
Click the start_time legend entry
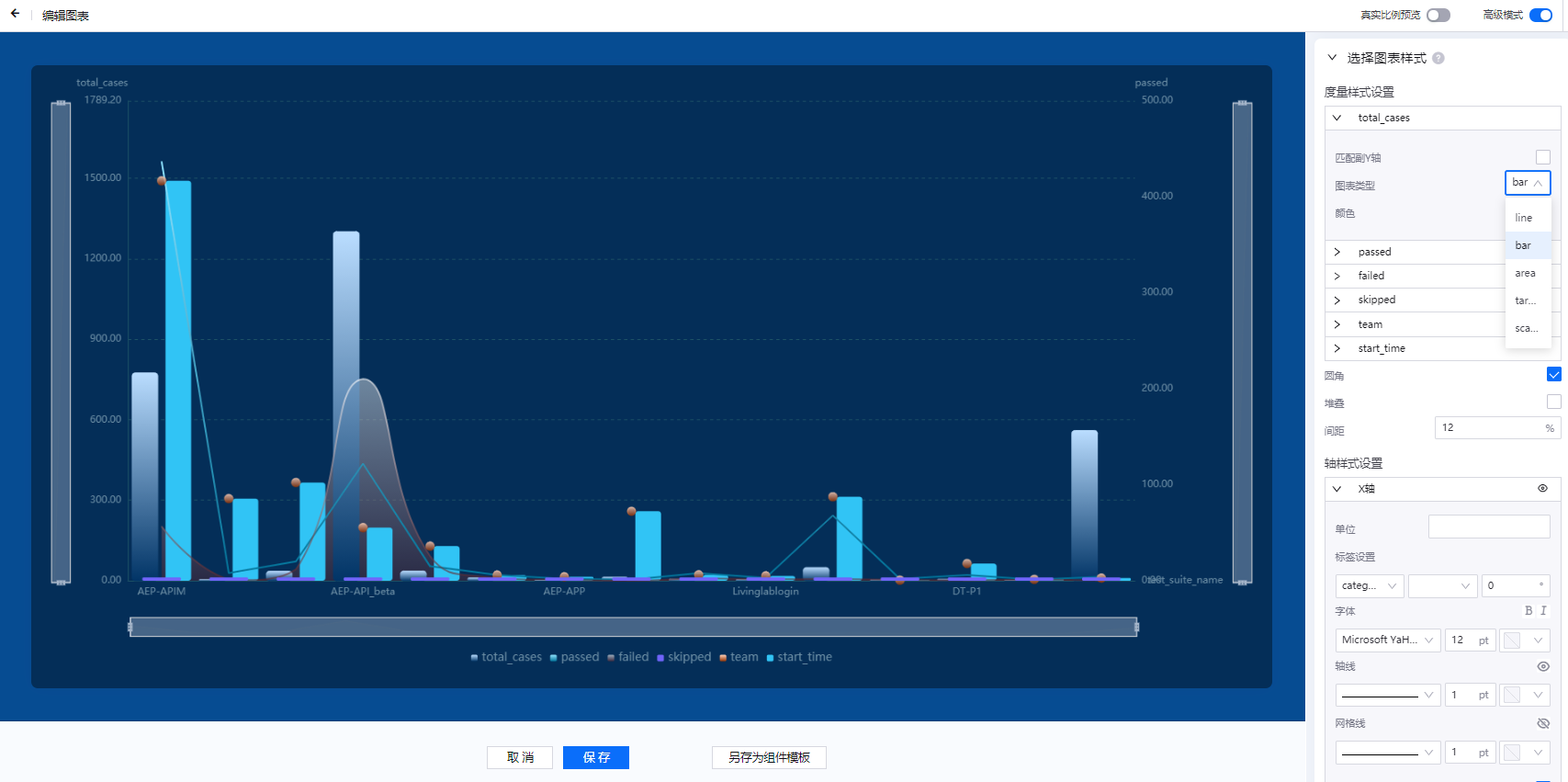pos(799,657)
